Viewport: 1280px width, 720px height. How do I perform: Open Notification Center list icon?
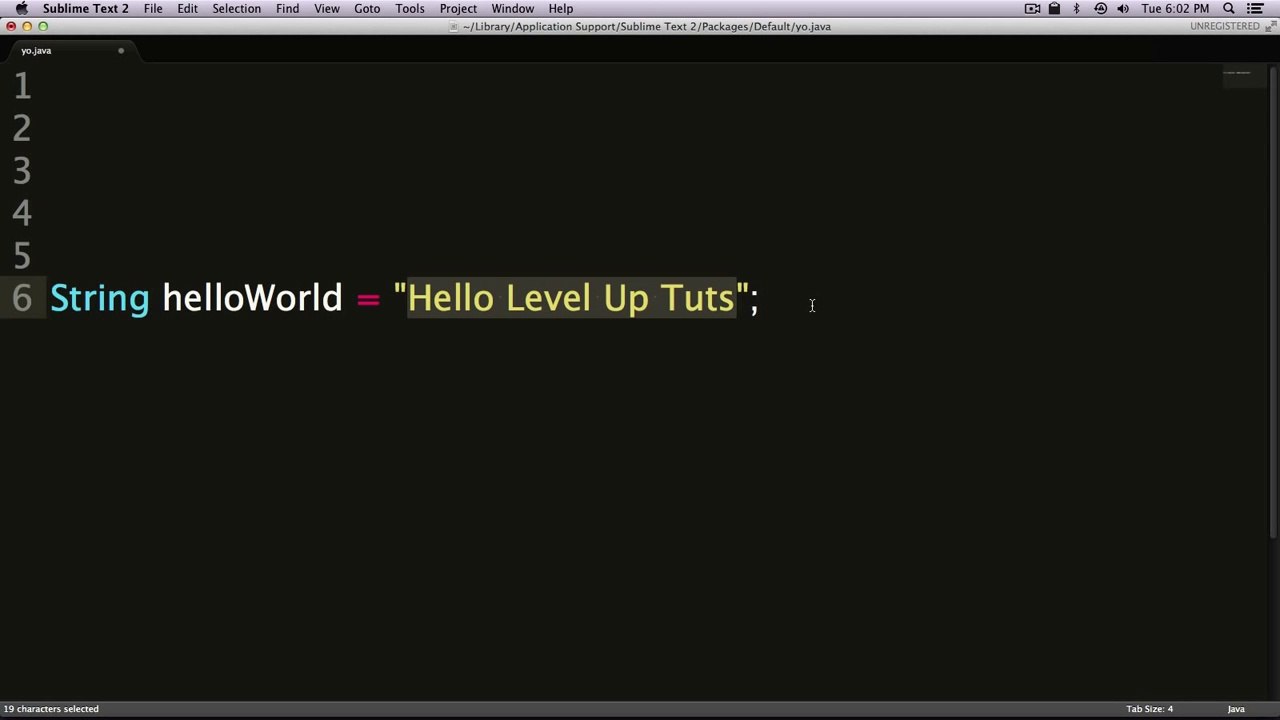[1255, 8]
